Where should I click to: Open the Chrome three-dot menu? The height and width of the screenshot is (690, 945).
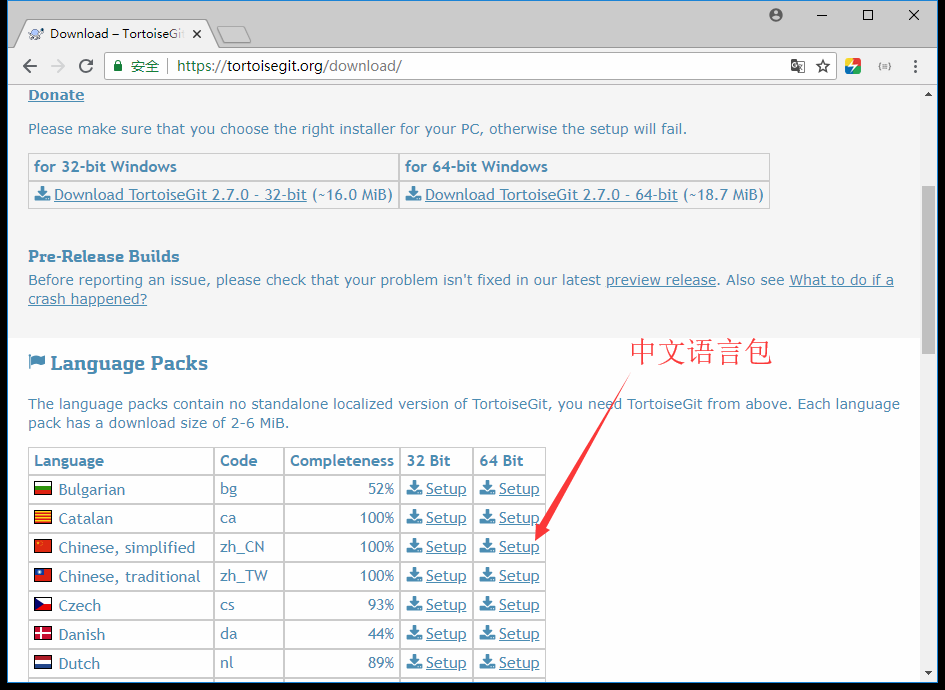915,66
